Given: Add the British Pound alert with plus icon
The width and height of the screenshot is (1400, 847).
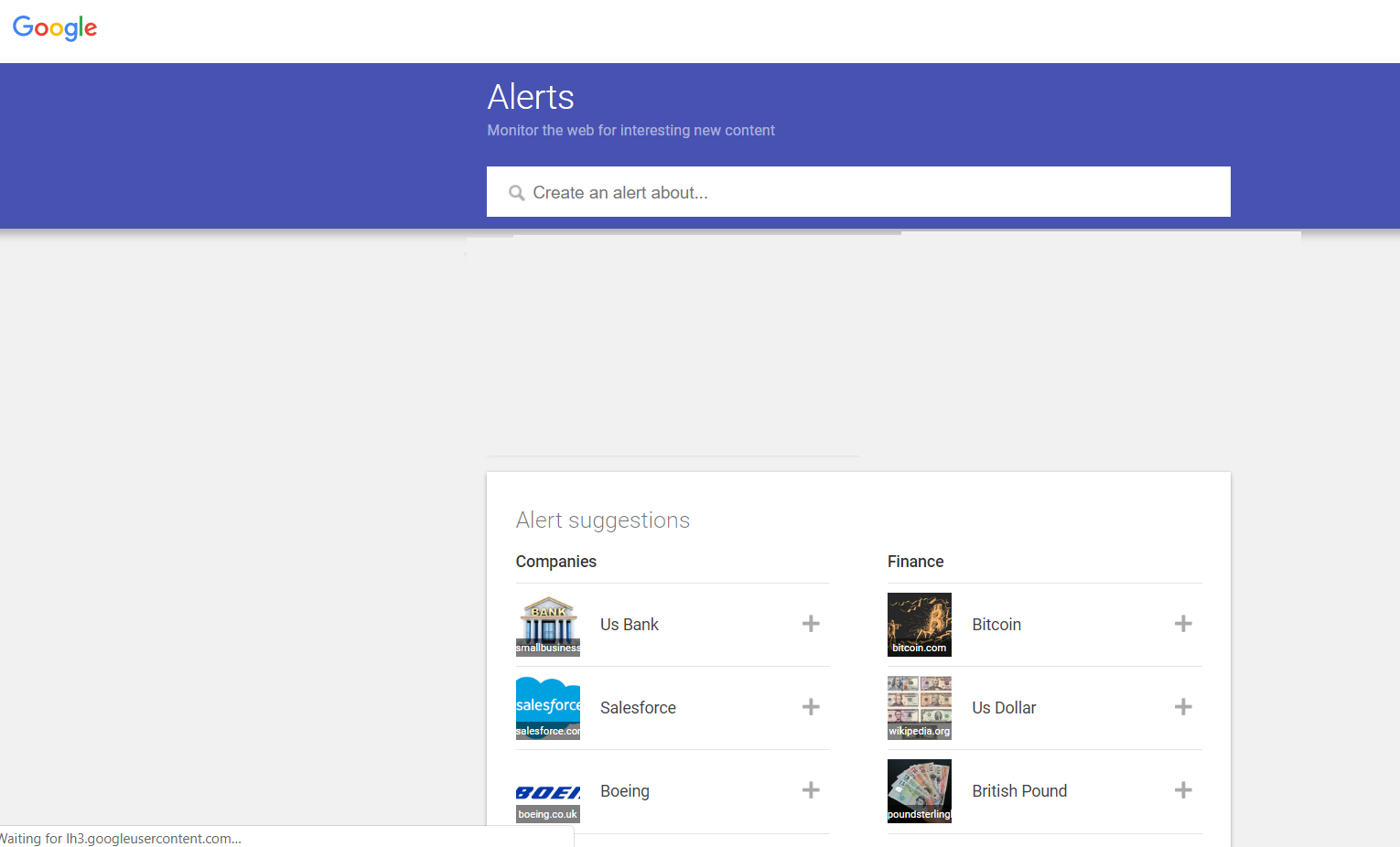Looking at the screenshot, I should (x=1183, y=790).
